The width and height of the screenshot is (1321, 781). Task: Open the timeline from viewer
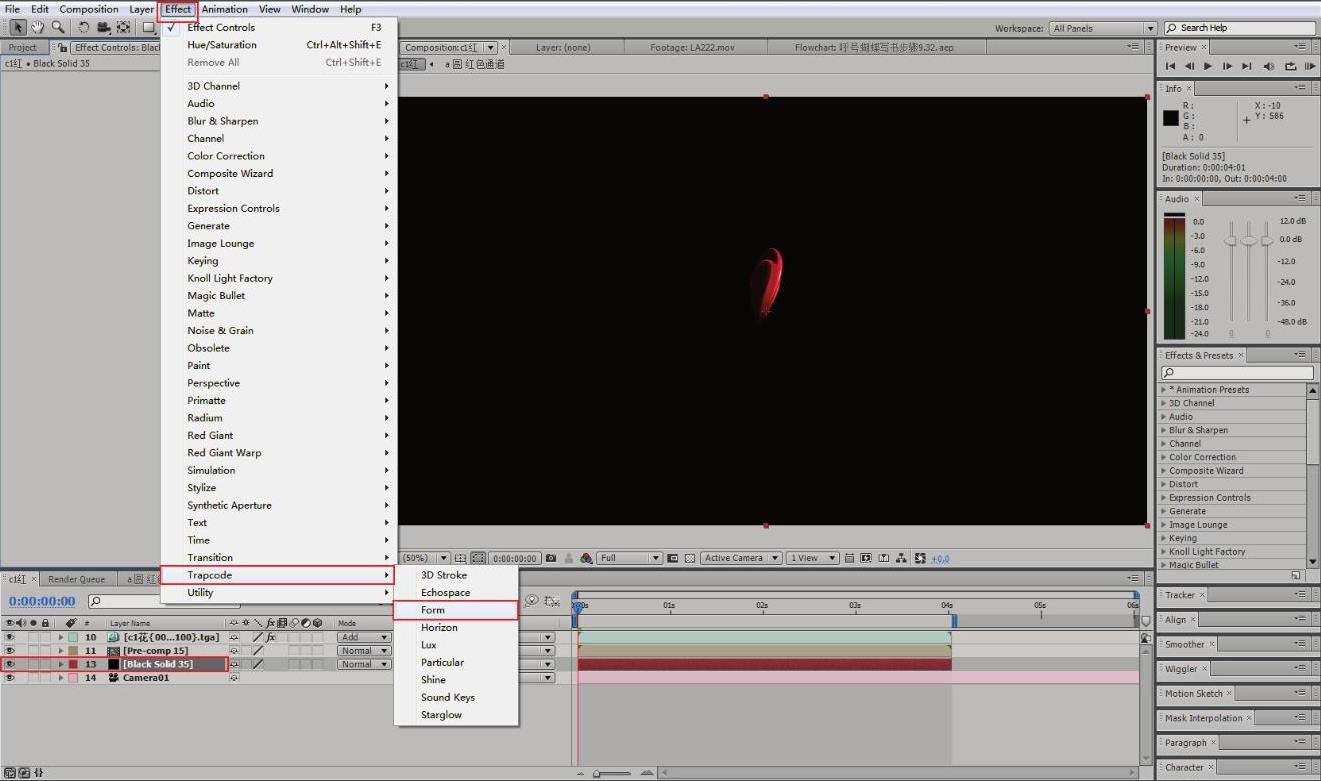(x=884, y=558)
